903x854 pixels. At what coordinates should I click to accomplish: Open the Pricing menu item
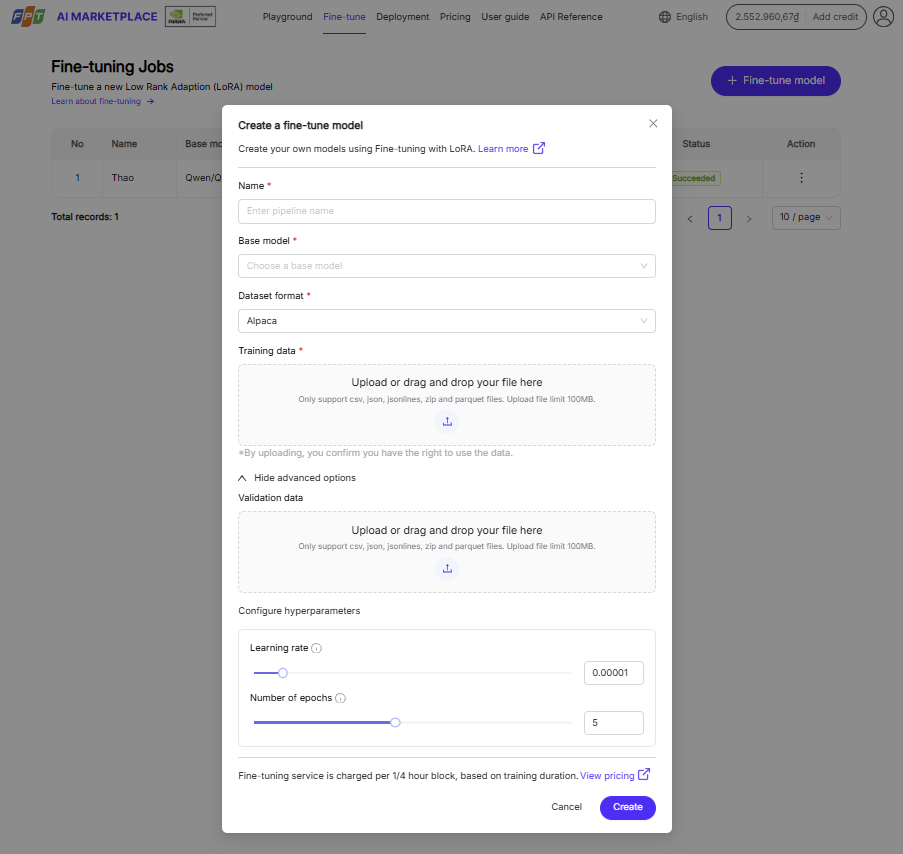[455, 17]
